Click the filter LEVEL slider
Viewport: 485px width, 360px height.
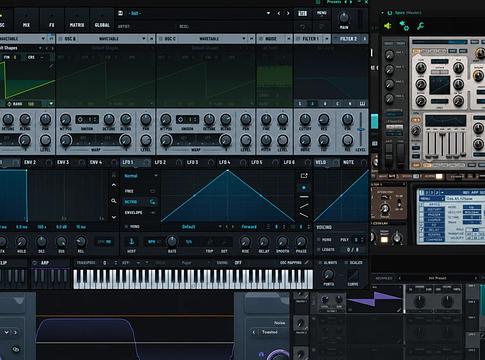tap(361, 129)
